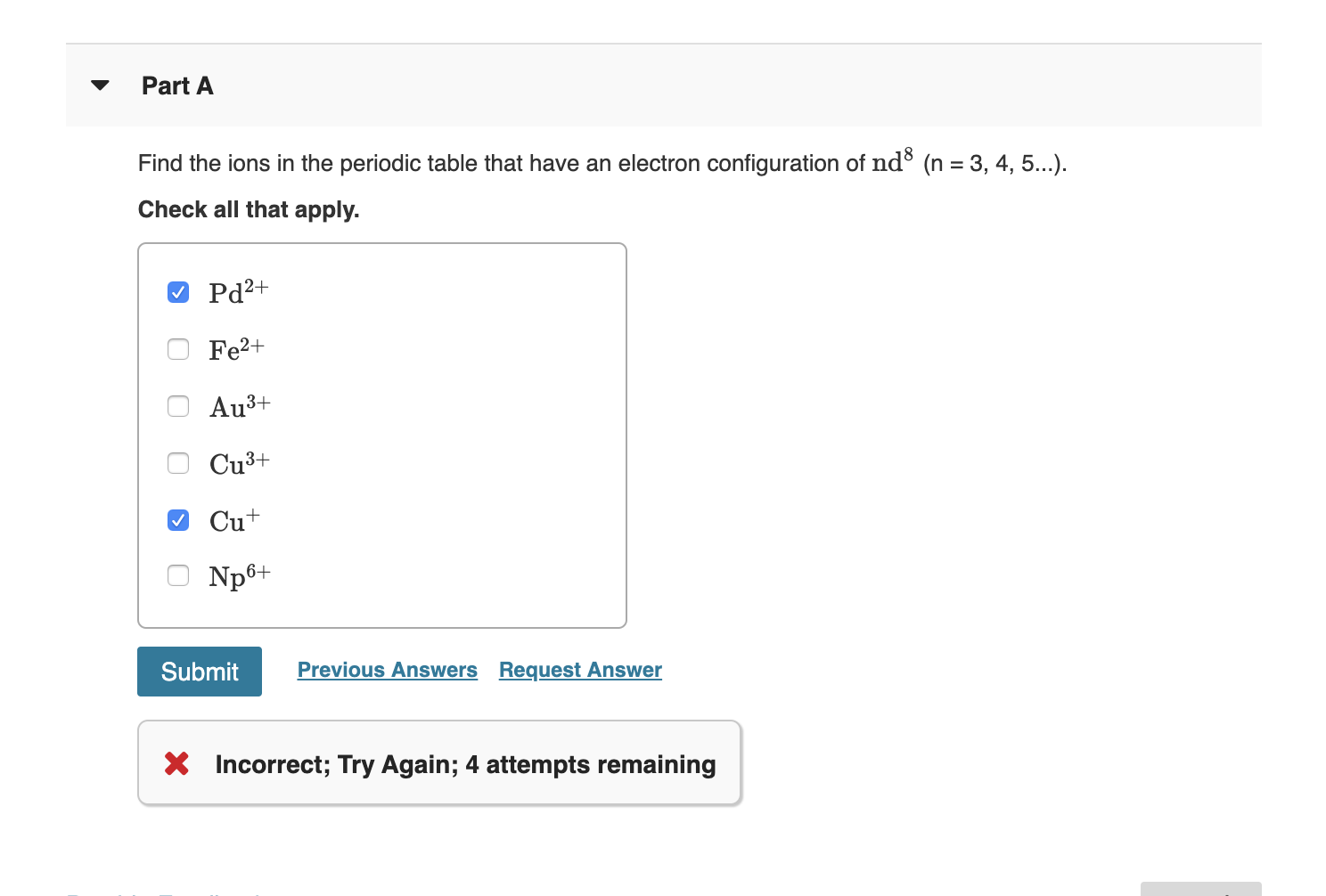Check the Np6+ answer option
The width and height of the screenshot is (1326, 896).
coord(178,575)
